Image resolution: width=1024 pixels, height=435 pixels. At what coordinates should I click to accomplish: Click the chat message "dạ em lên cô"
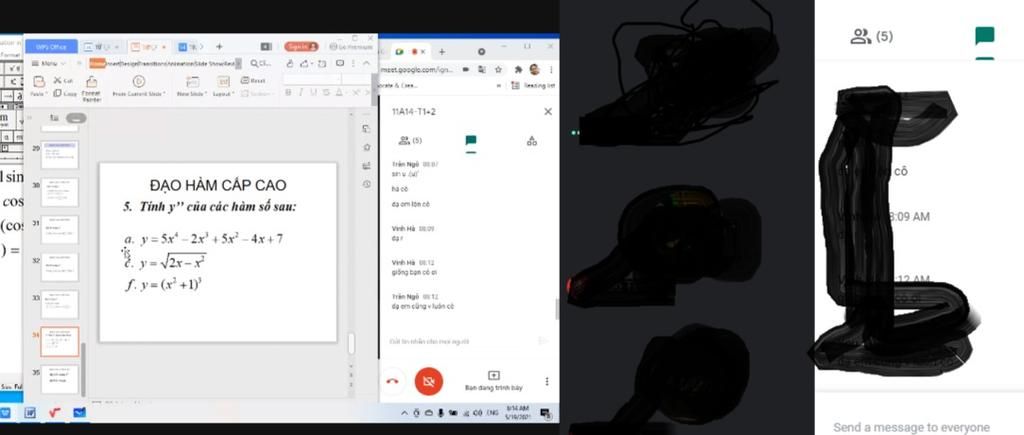pos(411,204)
